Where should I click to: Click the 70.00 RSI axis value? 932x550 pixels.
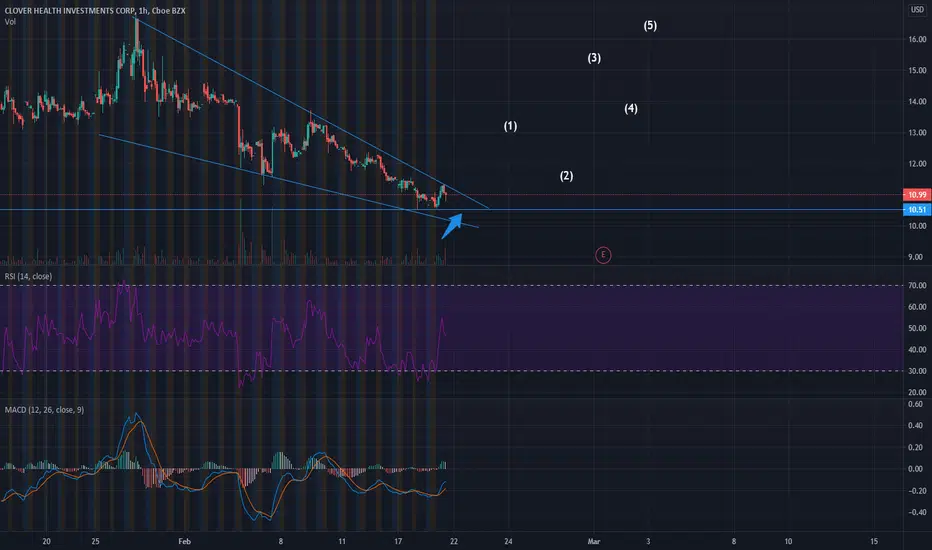pyautogui.click(x=917, y=285)
